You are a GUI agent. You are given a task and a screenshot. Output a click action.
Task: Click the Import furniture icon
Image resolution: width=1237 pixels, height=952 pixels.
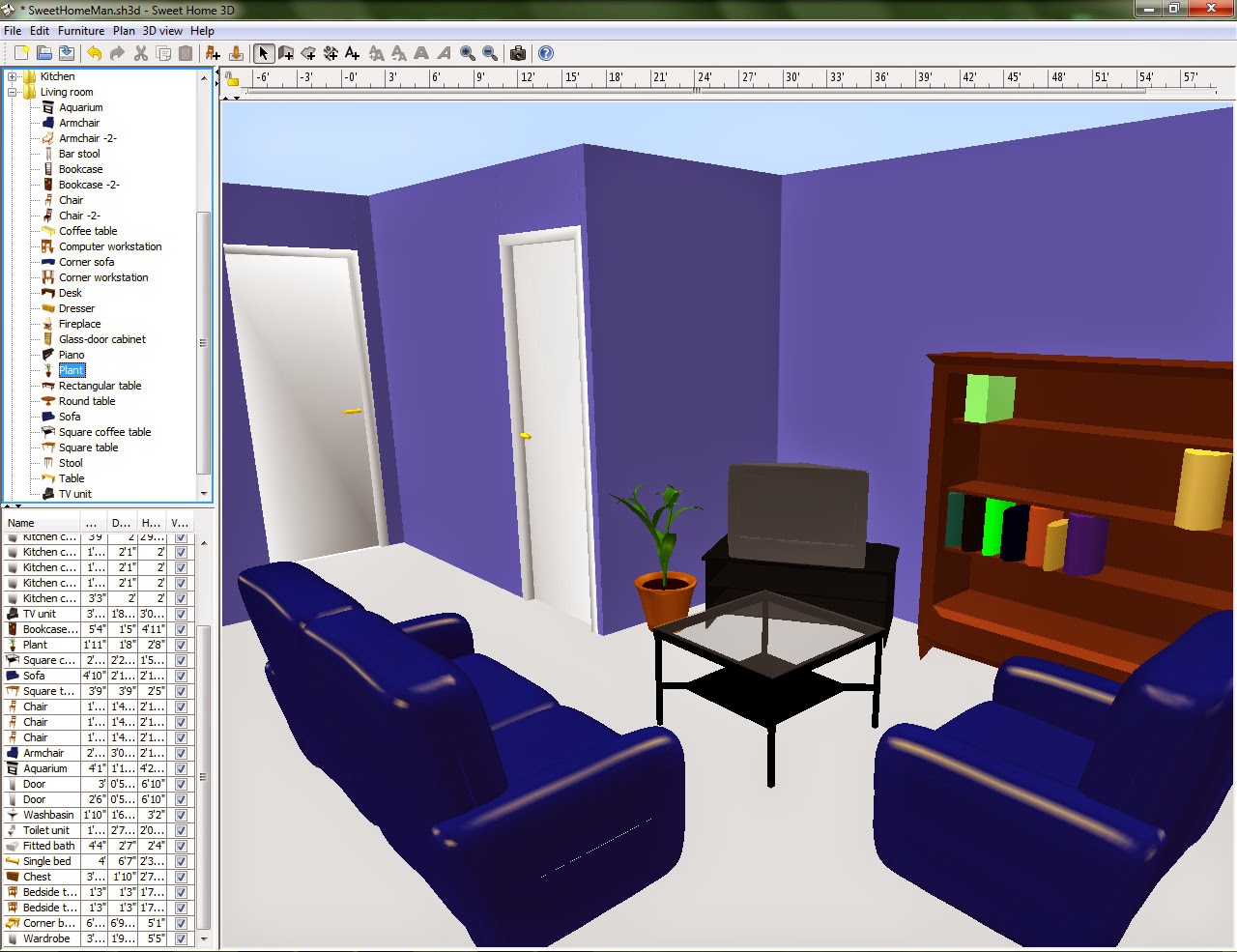click(238, 53)
